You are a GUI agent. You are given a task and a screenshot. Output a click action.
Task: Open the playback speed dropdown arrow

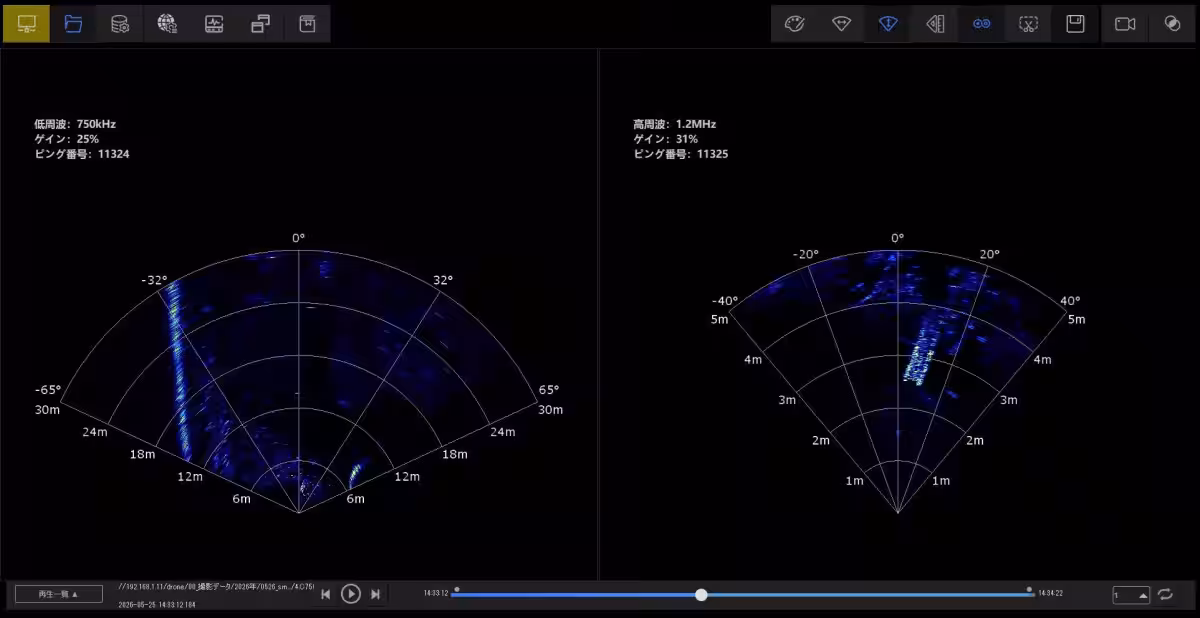coord(1143,595)
